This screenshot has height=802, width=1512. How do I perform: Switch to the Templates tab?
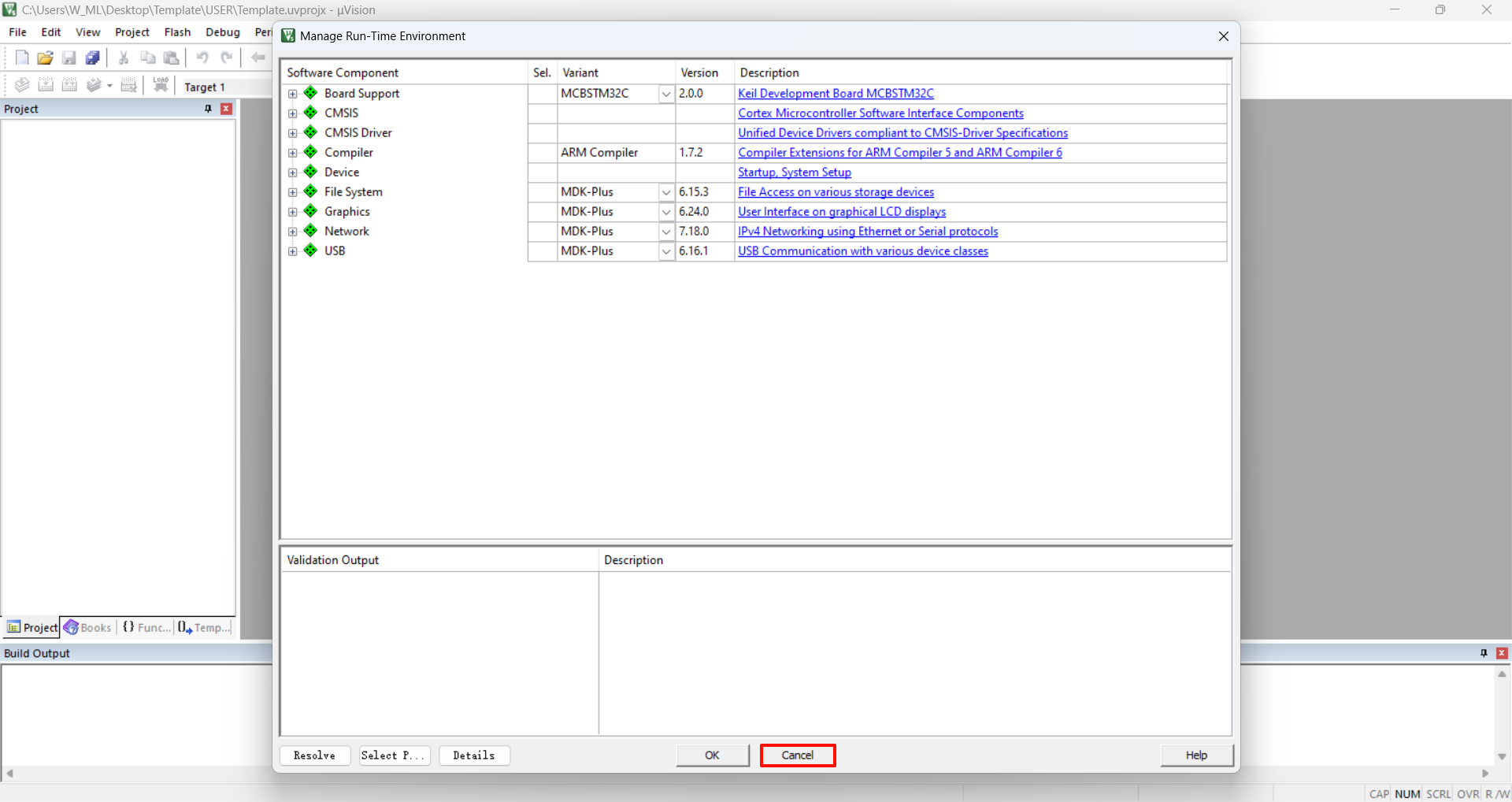click(204, 627)
